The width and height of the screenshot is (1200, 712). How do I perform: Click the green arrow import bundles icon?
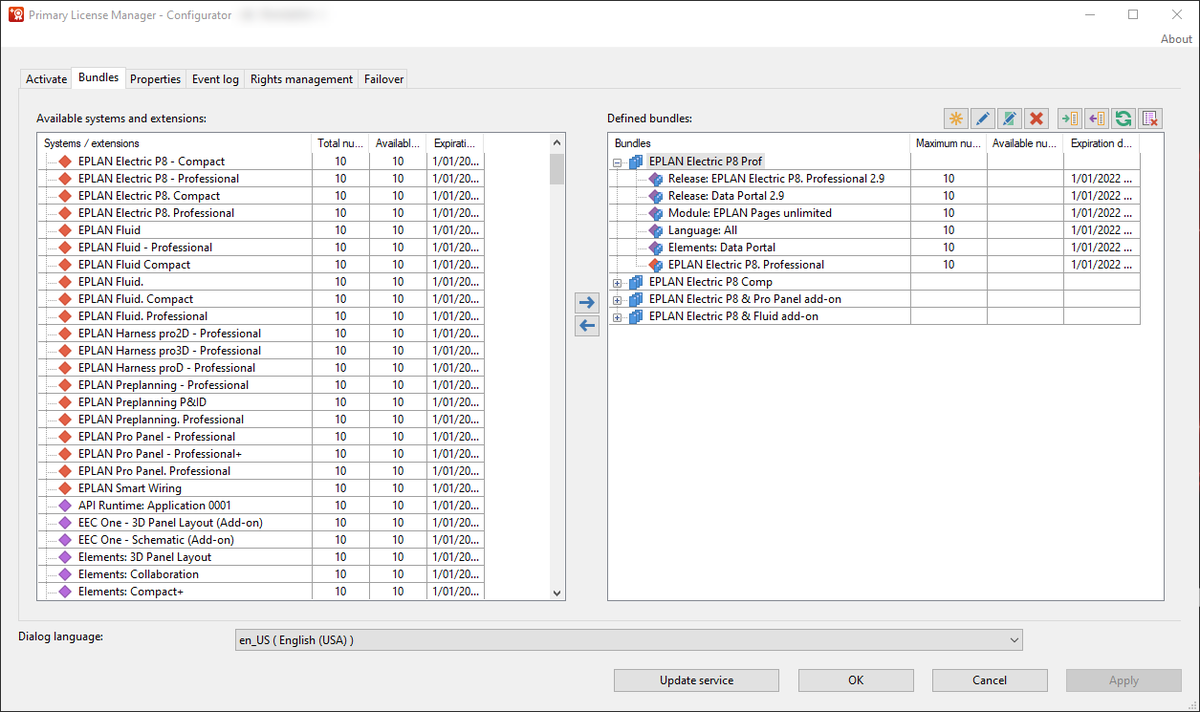tap(1069, 119)
